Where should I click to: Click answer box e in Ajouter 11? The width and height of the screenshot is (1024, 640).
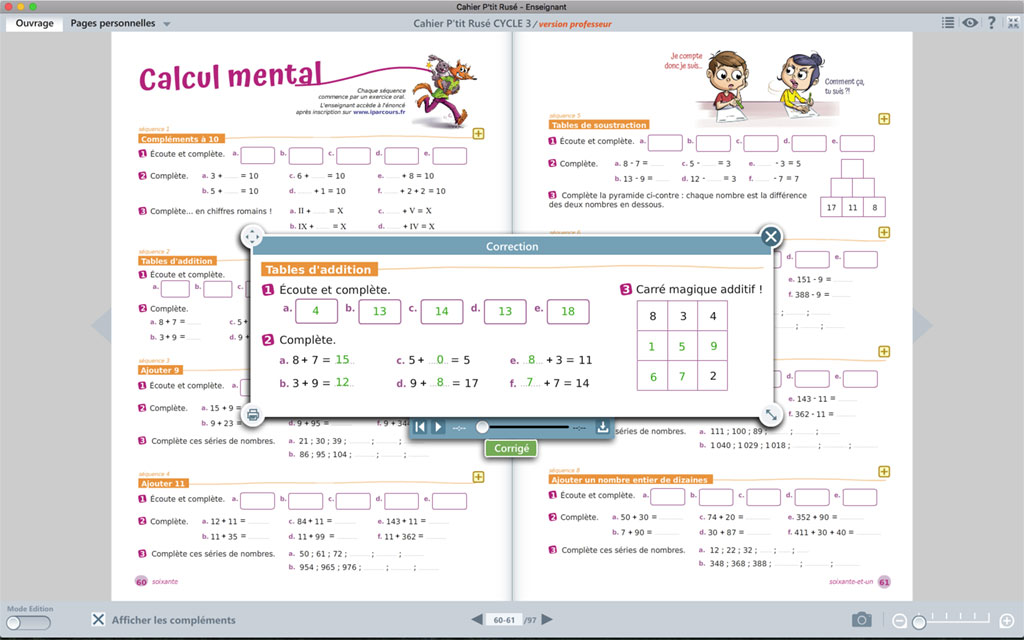click(449, 501)
